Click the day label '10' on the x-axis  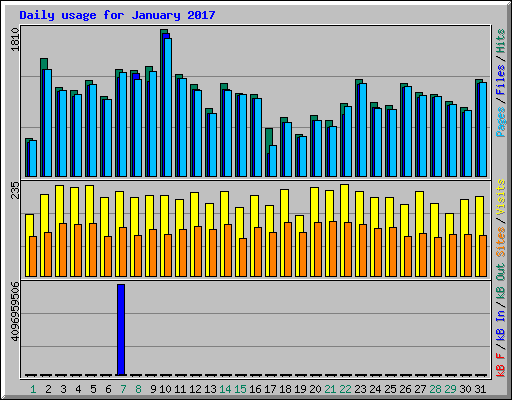pyautogui.click(x=165, y=389)
